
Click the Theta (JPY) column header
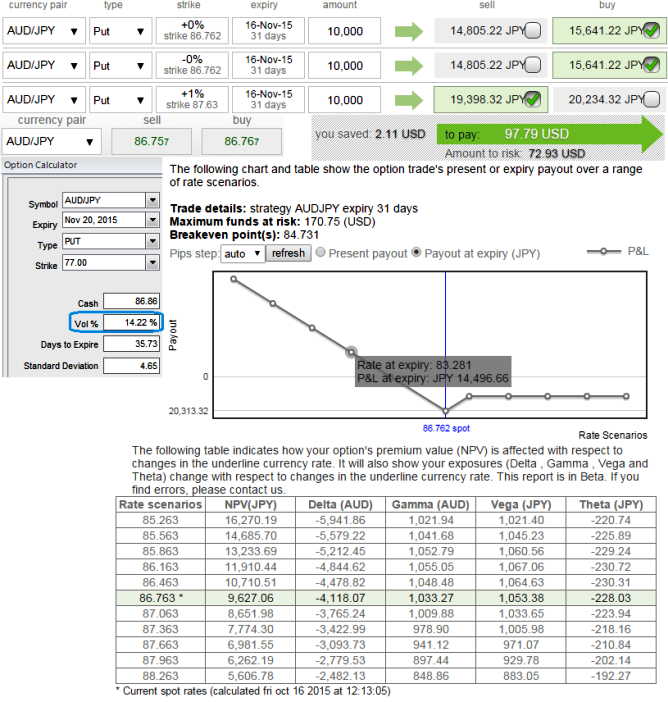pos(611,505)
